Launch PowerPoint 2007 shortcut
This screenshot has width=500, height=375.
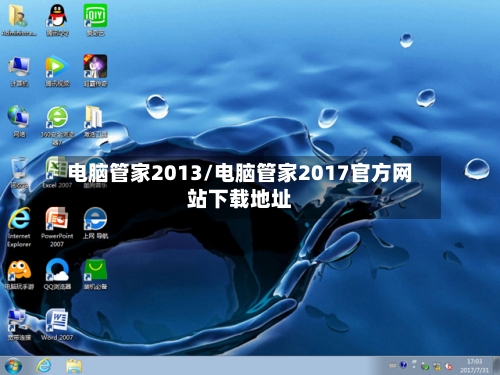57,227
